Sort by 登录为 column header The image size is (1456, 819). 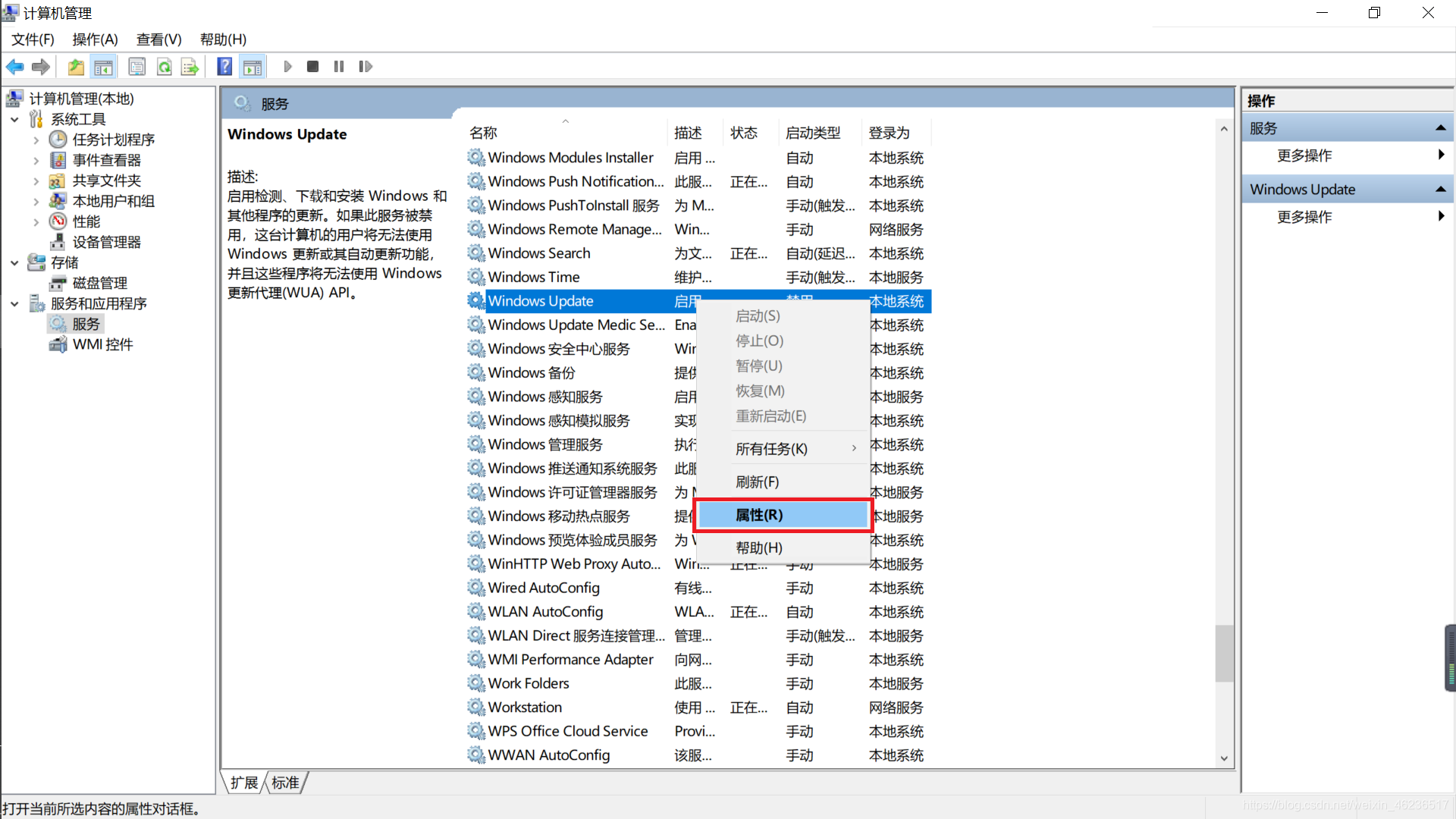pos(896,133)
